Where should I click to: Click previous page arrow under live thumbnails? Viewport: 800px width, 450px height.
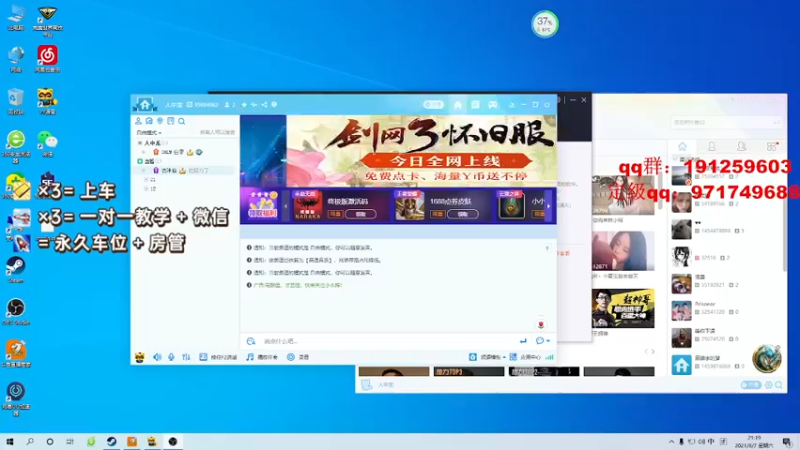pos(646,352)
